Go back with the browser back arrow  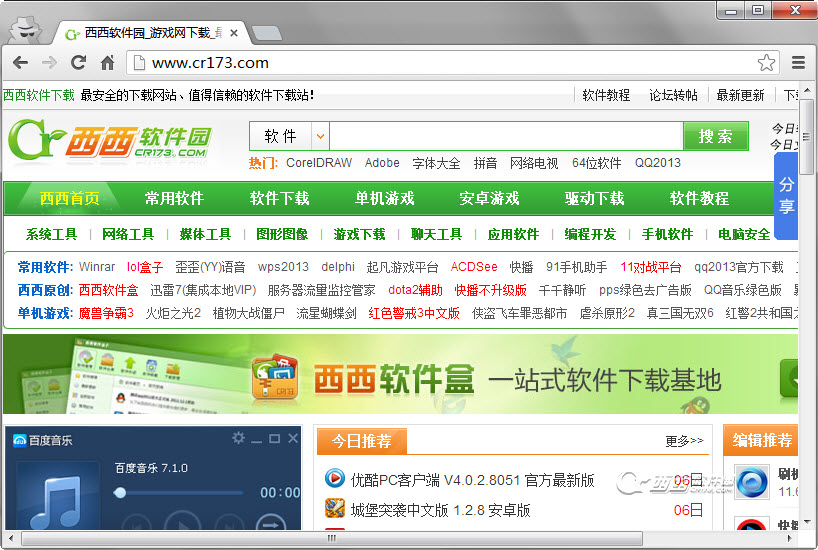click(x=20, y=63)
